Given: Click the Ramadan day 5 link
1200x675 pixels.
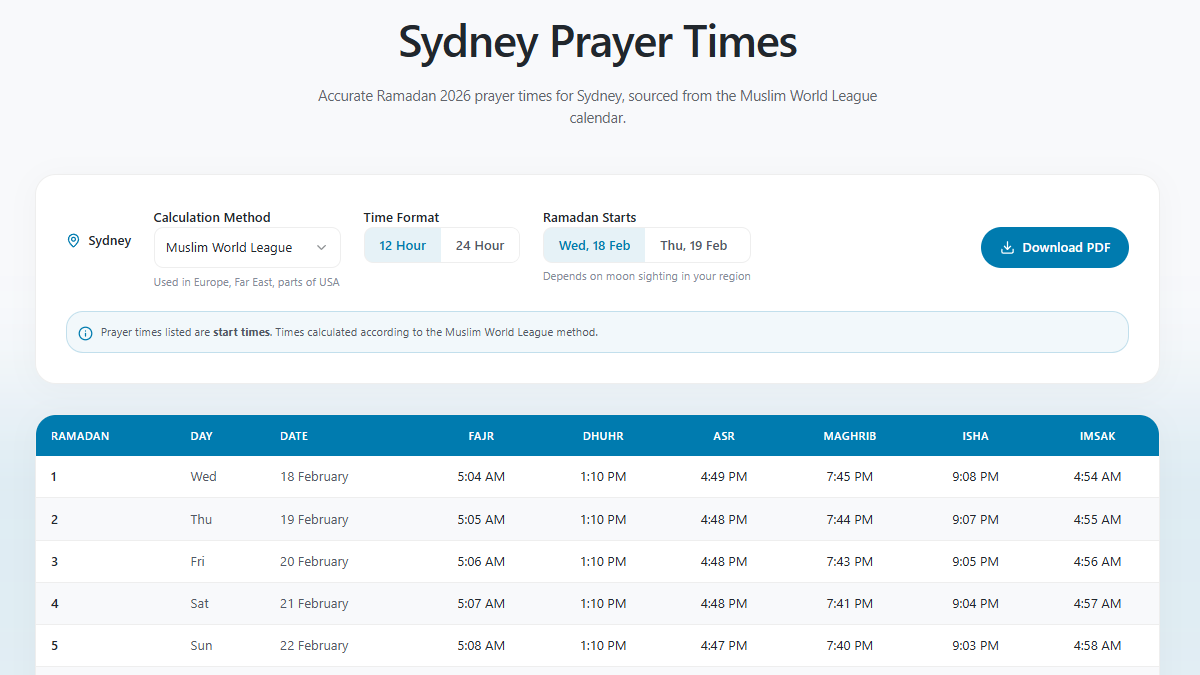Looking at the screenshot, I should (x=54, y=645).
